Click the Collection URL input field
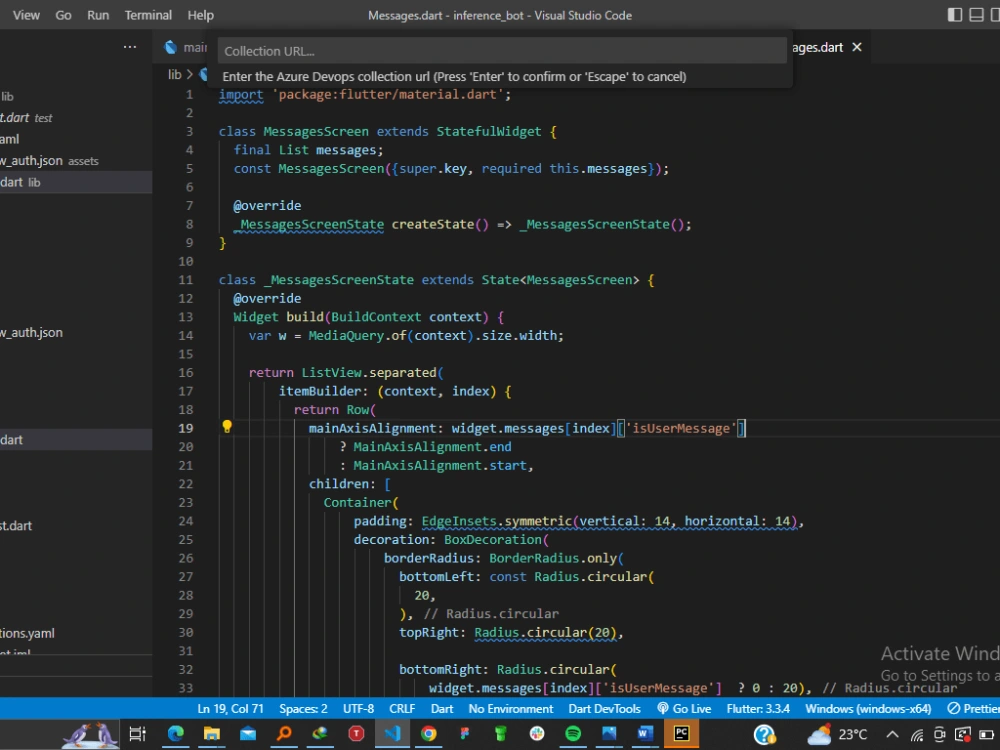 [x=502, y=51]
